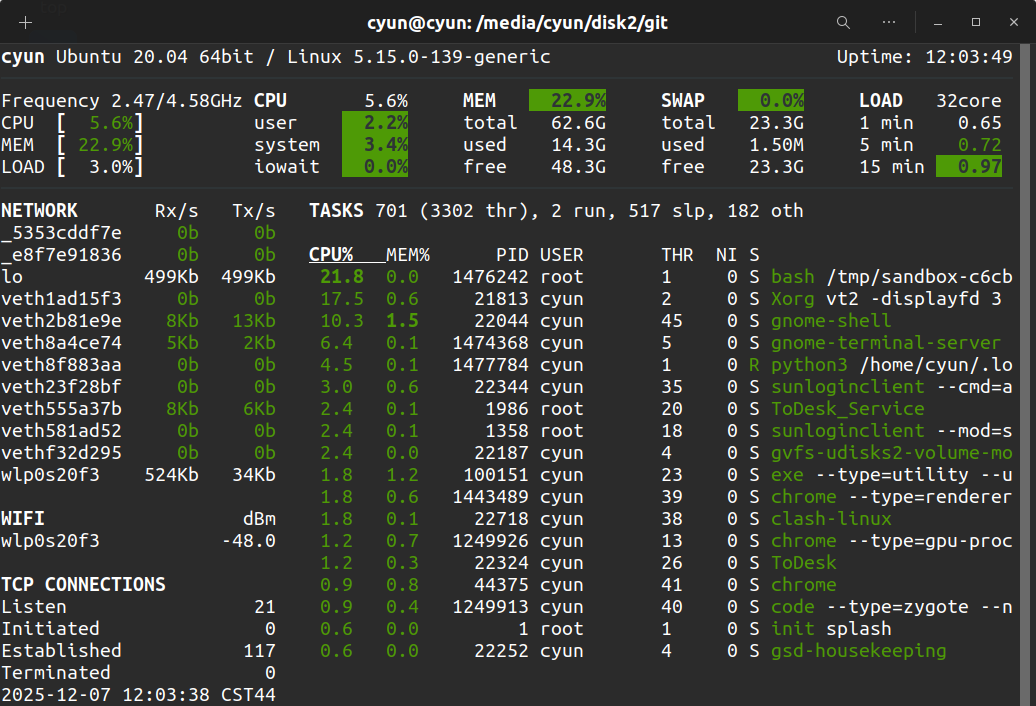
Task: Select the gvfs-udisks2-volume-mo process name
Action: pos(891,453)
